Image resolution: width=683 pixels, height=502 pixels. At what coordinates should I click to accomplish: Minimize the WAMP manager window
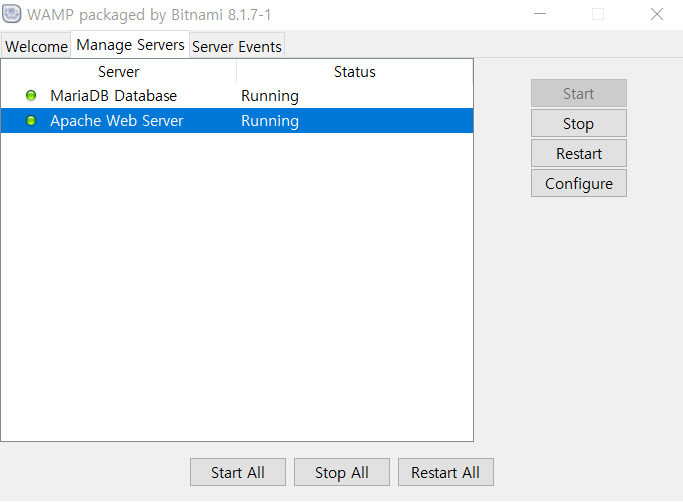pos(540,14)
